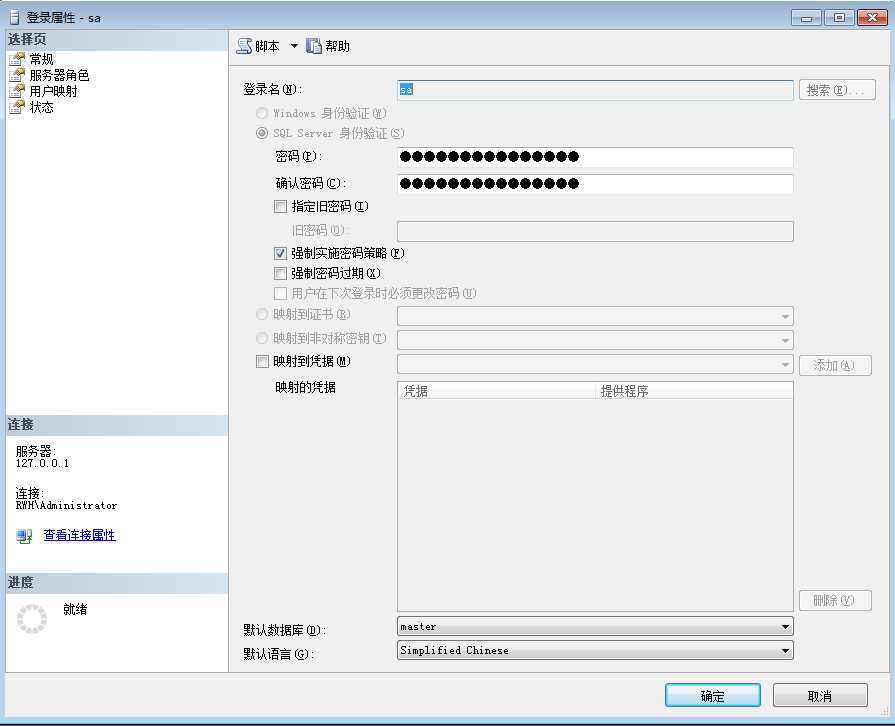Screen dimensions: 895x726
Task: Click the 添加 button
Action: 834,365
